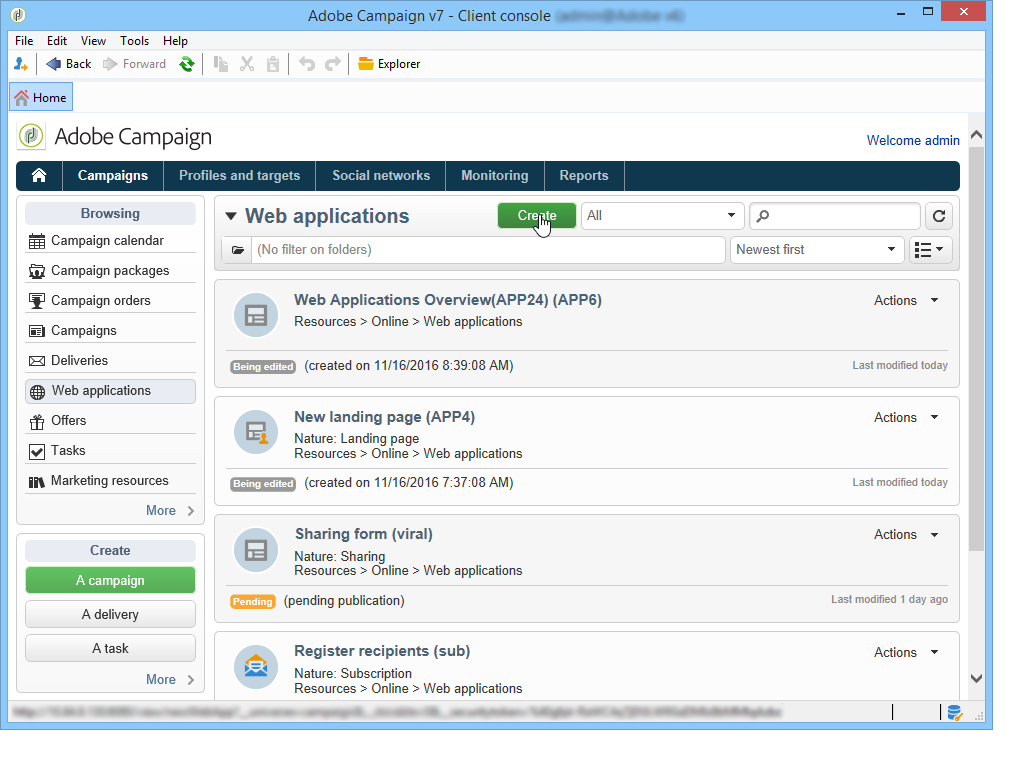The width and height of the screenshot is (1021, 758).
Task: Open Campaign orders in Browsing
Action: point(111,300)
